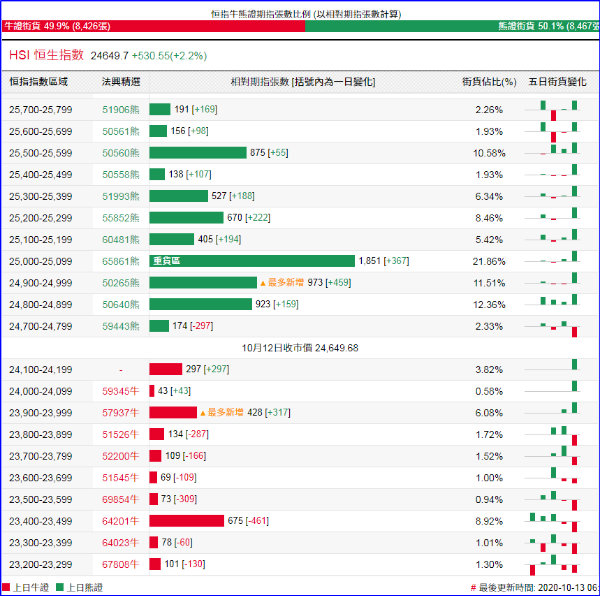Open warrant link 51526牛
The width and height of the screenshot is (600, 596).
tap(120, 435)
